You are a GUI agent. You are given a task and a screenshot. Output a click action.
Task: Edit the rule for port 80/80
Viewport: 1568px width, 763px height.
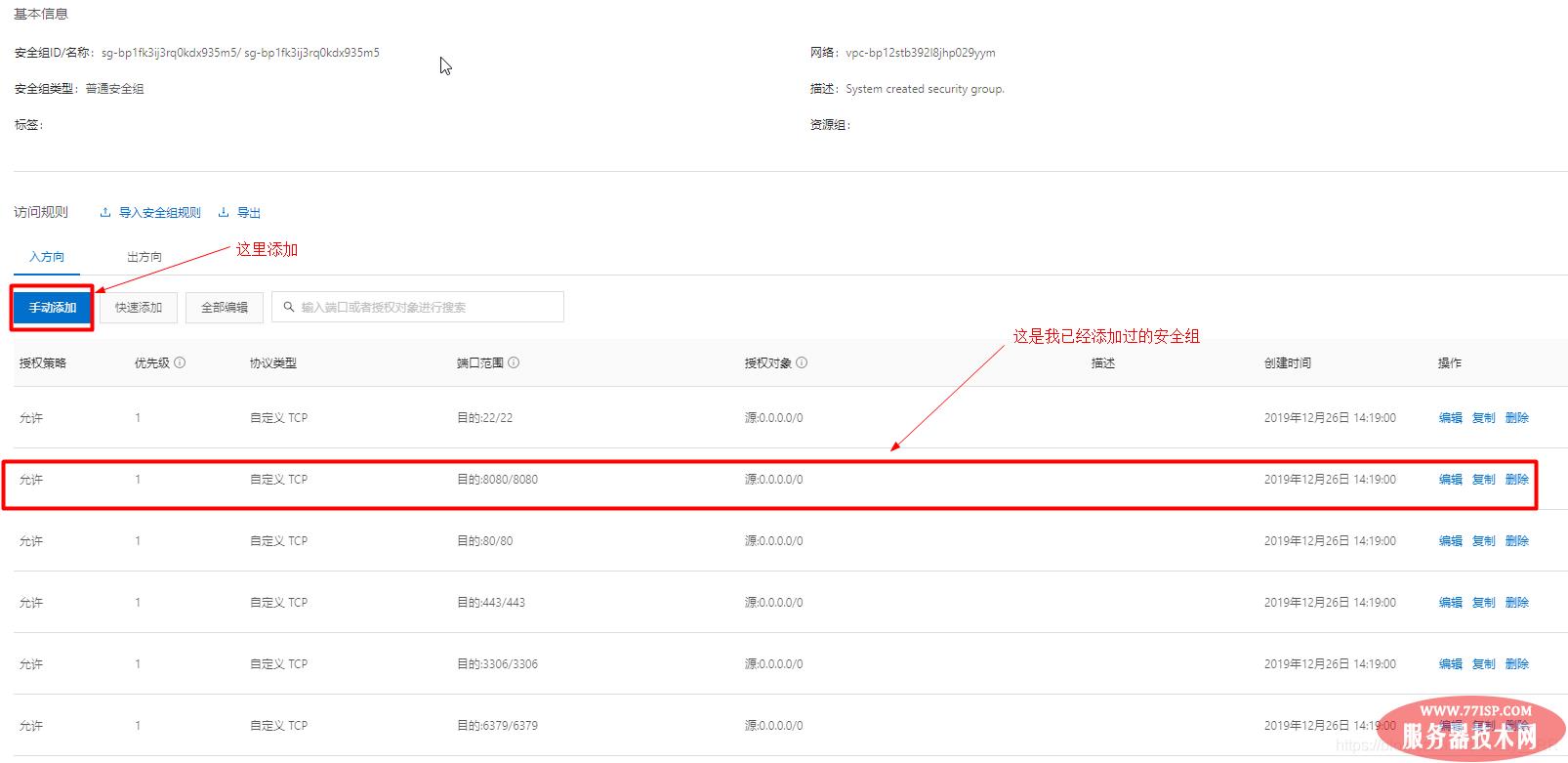coord(1451,541)
